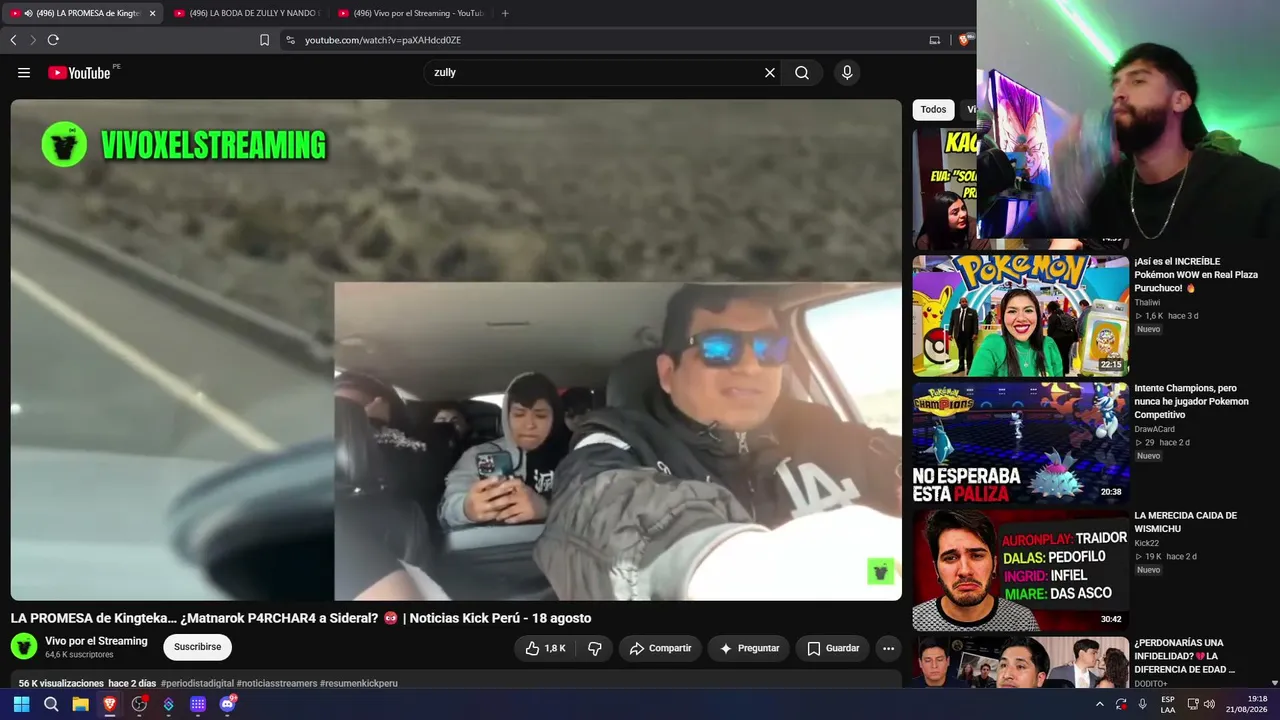Viewport: 1280px width, 720px height.
Task: Like the video with 1,8 K likes
Action: (546, 648)
